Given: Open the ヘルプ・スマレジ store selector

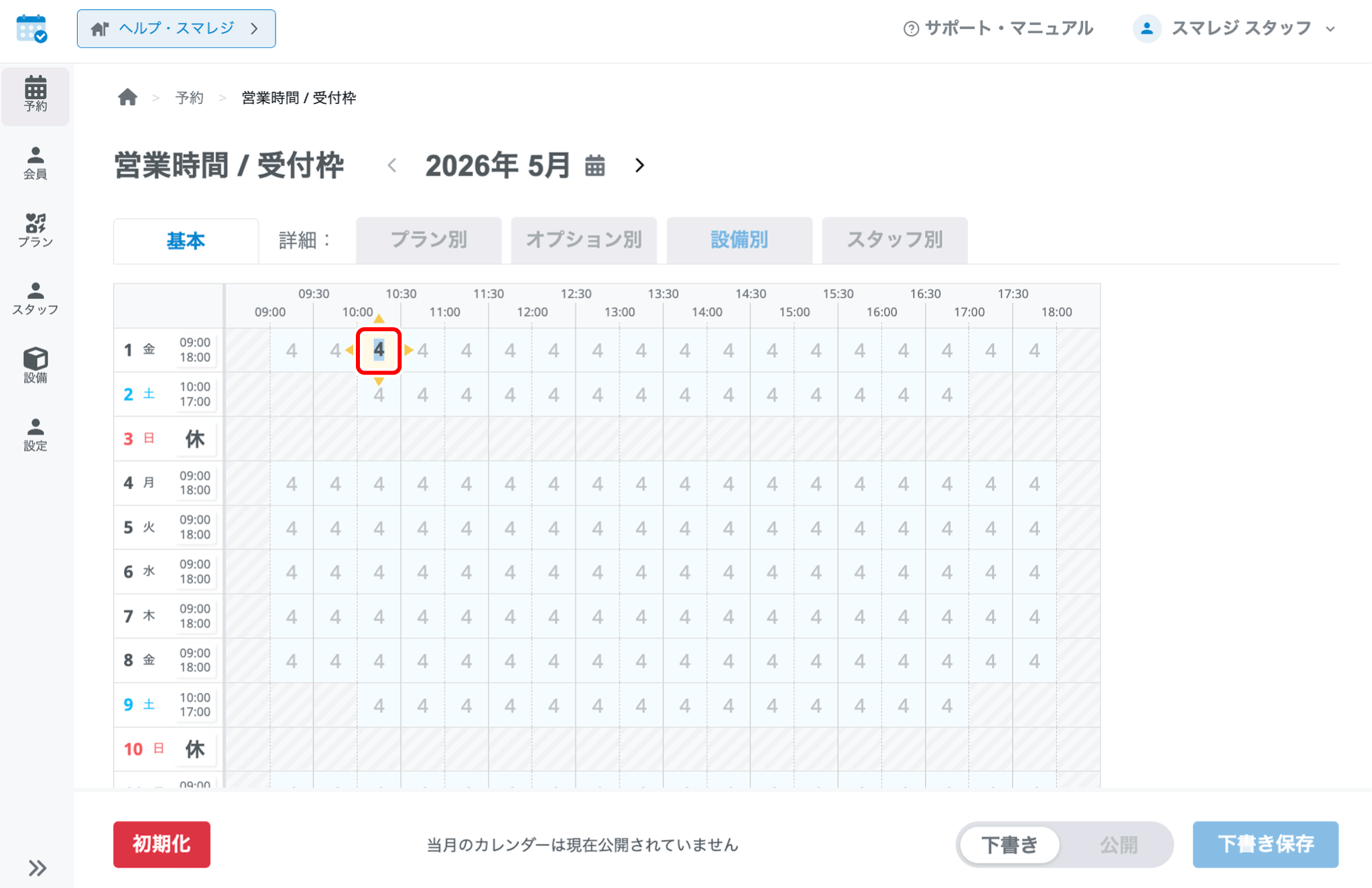Looking at the screenshot, I should click(176, 29).
